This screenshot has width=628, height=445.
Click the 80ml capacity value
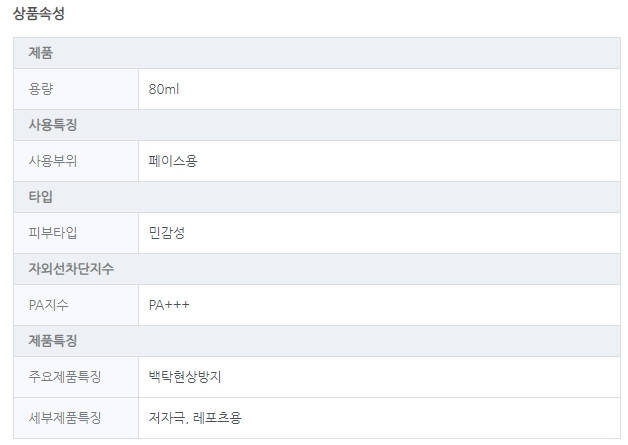tap(164, 89)
